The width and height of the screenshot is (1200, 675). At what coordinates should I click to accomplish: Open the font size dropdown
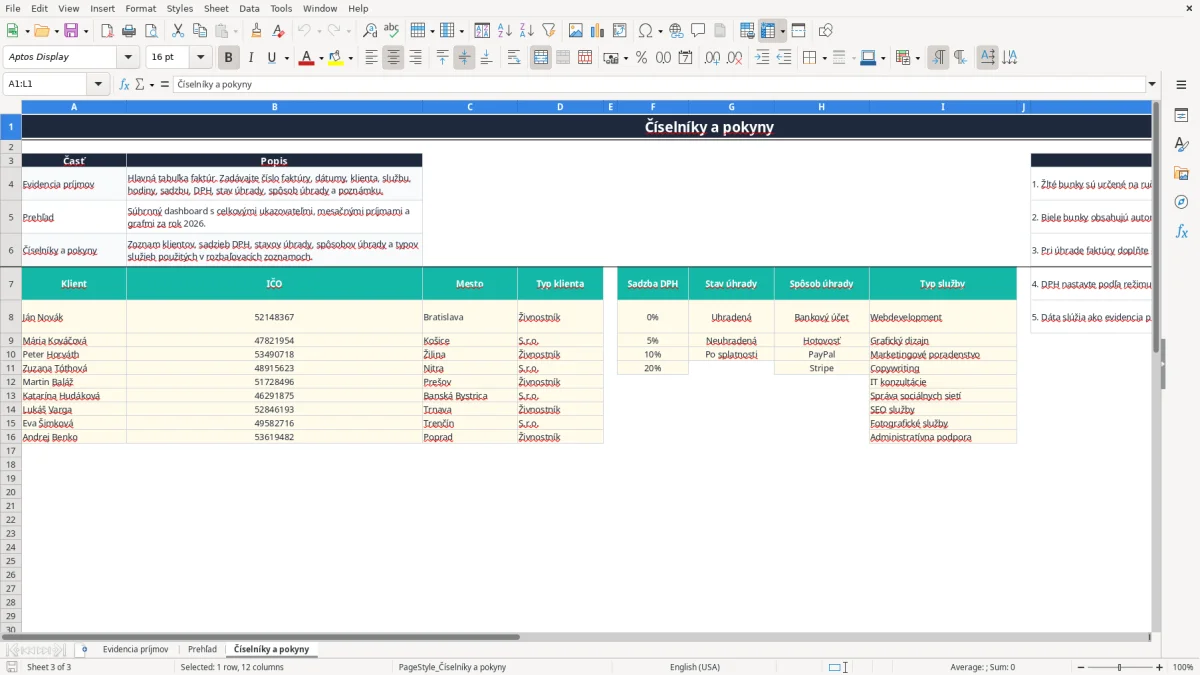click(x=200, y=58)
